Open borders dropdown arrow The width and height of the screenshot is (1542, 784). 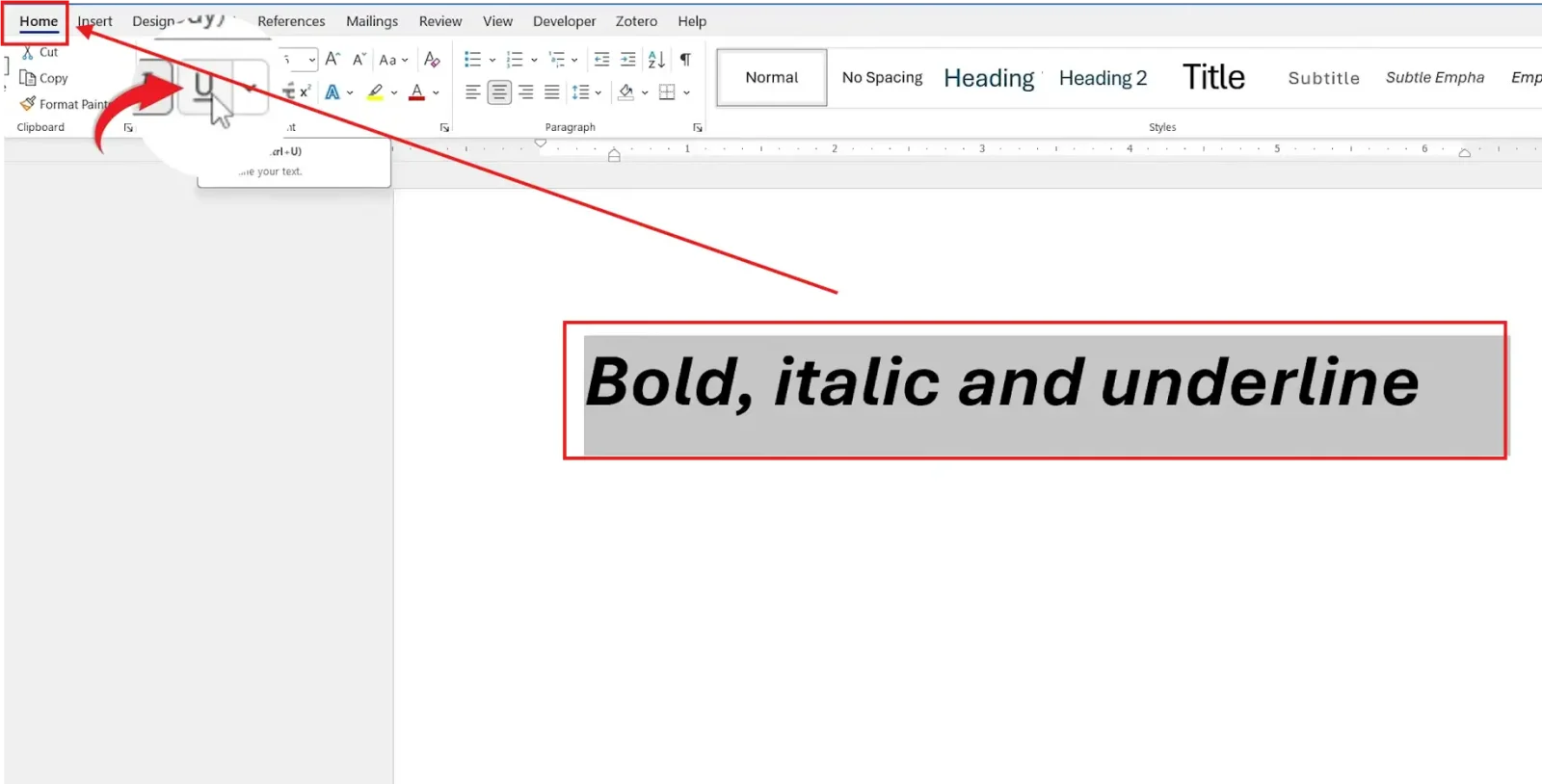click(686, 92)
